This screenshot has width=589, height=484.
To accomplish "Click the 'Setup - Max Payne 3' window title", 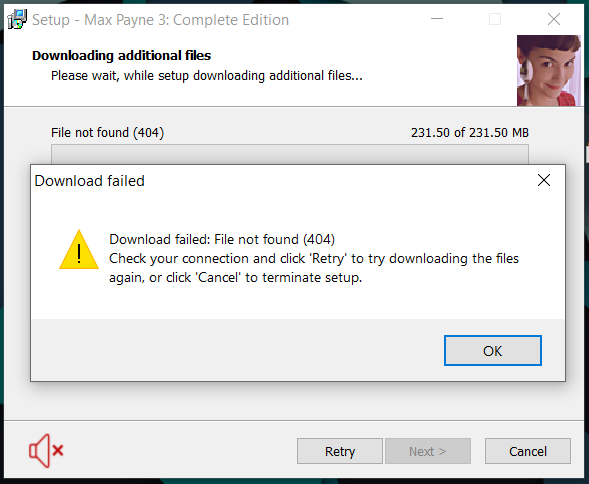I will pos(160,20).
